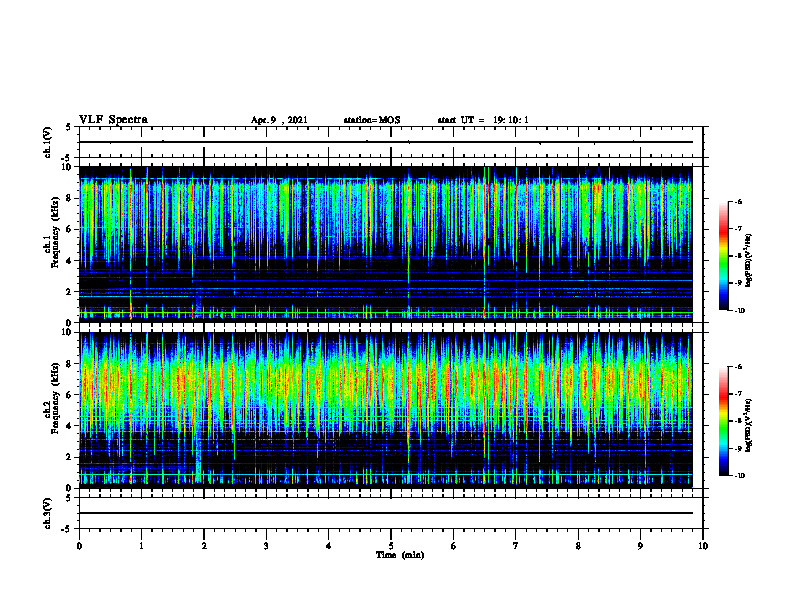The image size is (792, 612).
Task: Click the ch.1 colorbar log(PSD) unit label
Action: tap(749, 261)
